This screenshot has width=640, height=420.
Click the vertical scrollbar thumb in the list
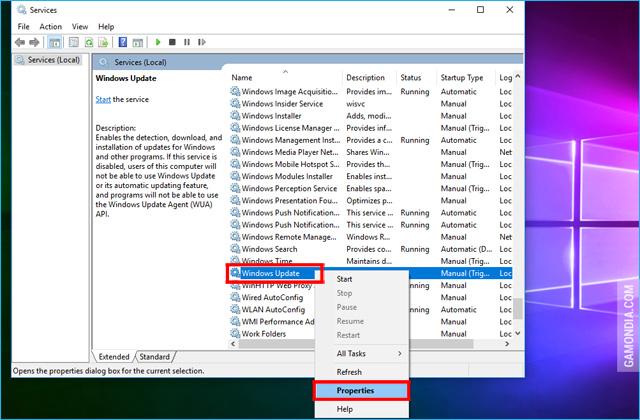518,309
